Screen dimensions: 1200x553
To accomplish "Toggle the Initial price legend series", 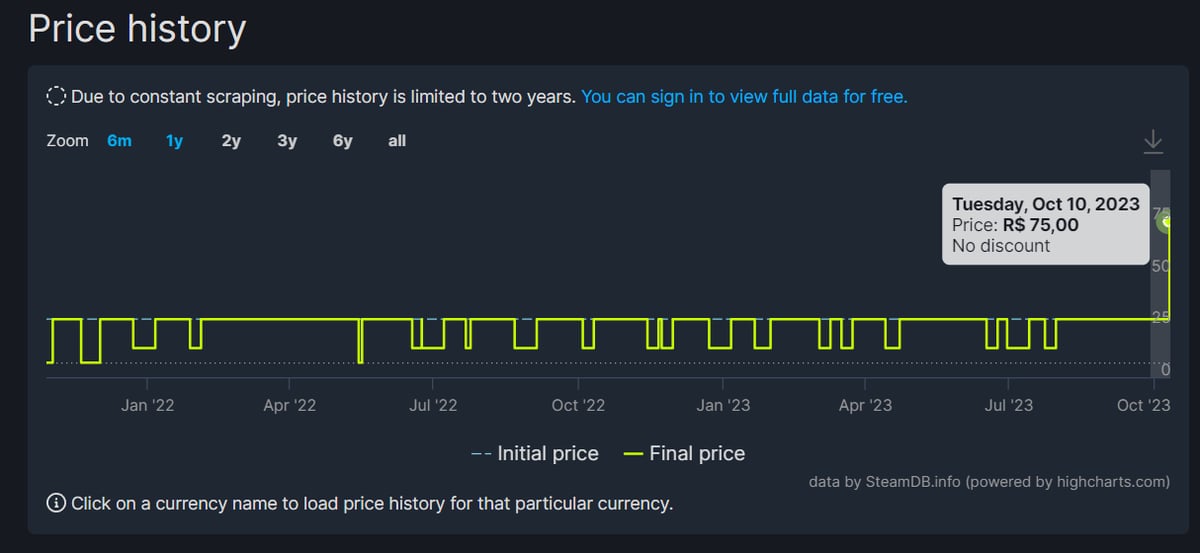I will (x=534, y=453).
